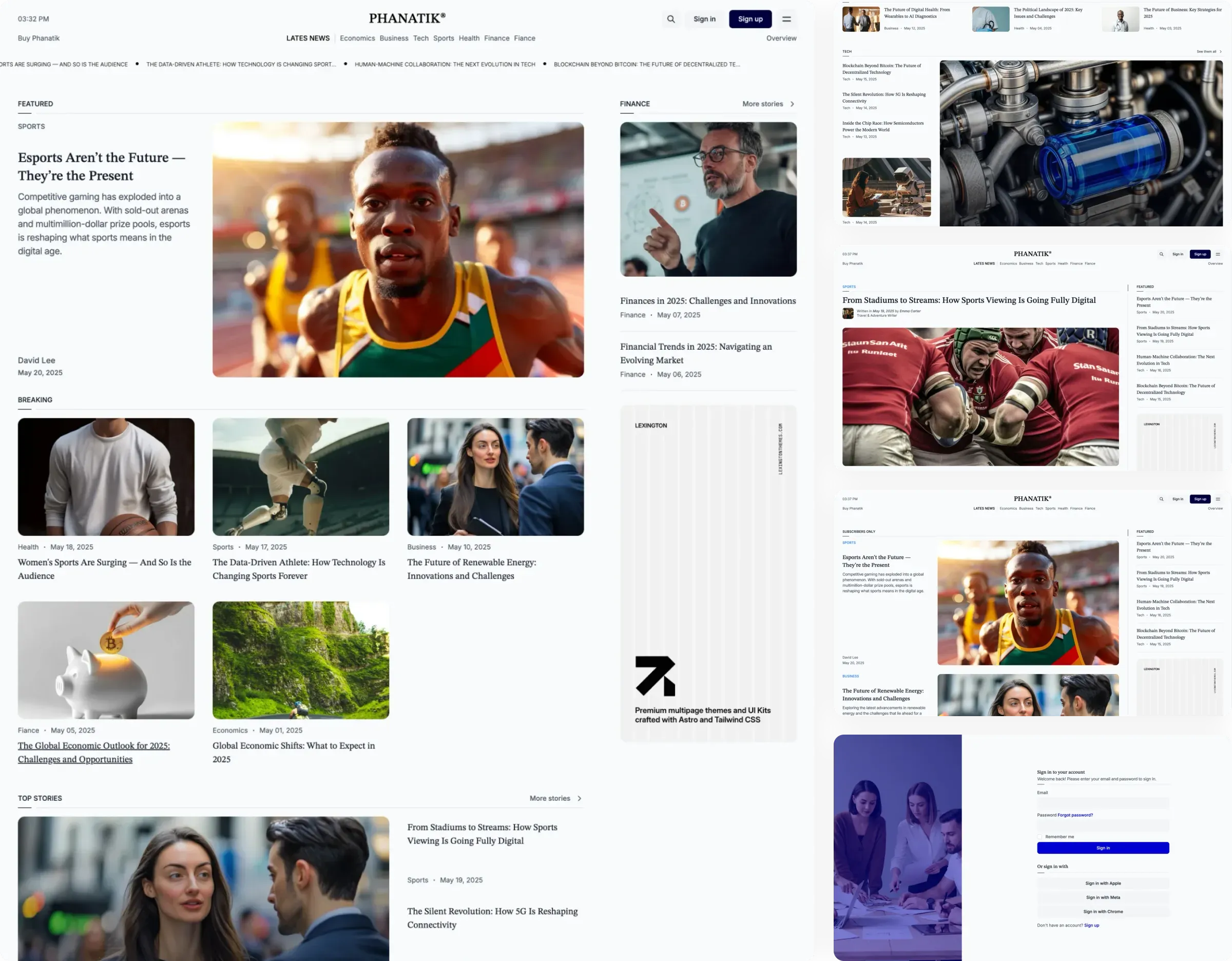Click ticker item 'HUMAN-MACHINE COLLABORATION'
The width and height of the screenshot is (1232, 961).
tap(445, 64)
